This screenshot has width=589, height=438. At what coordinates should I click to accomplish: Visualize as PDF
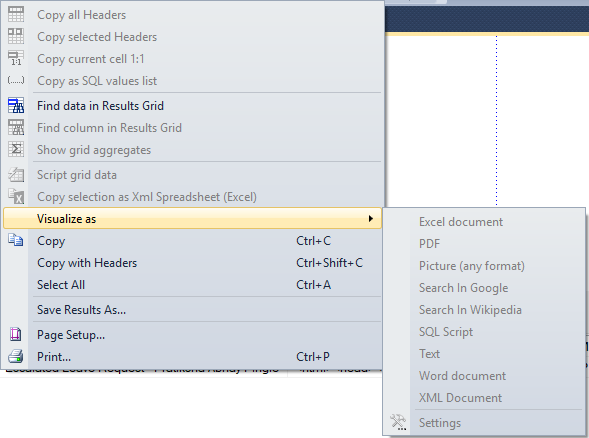click(x=484, y=243)
